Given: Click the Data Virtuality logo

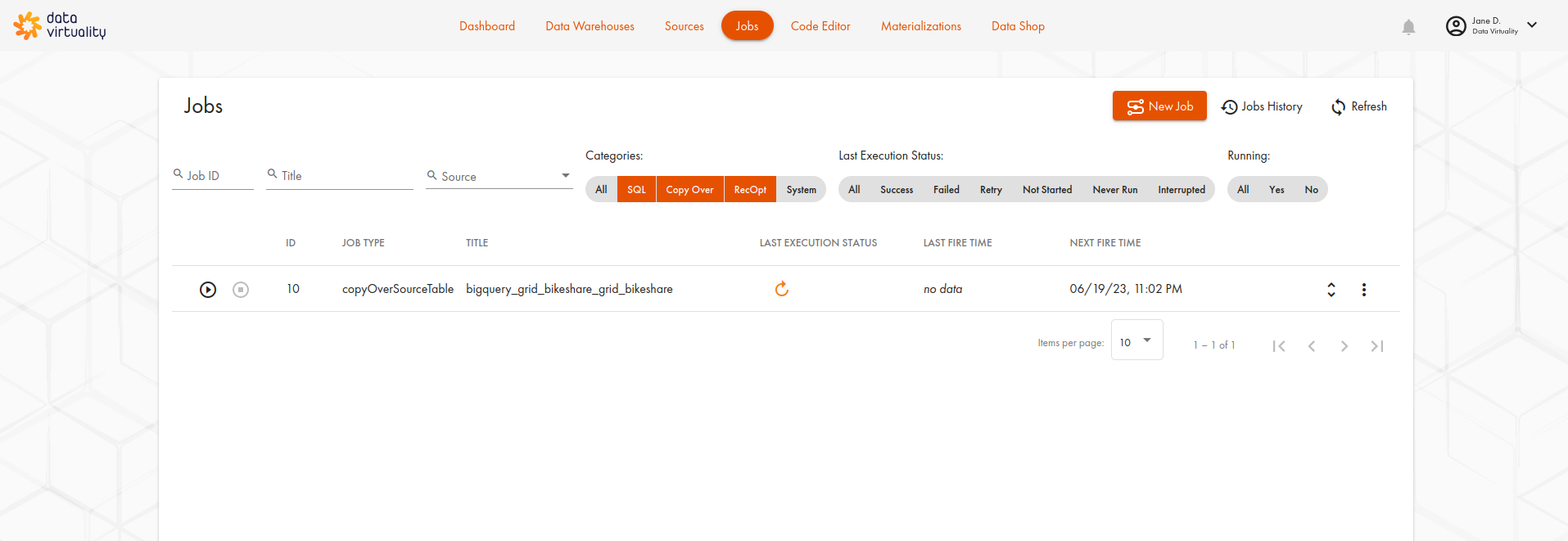Looking at the screenshot, I should pyautogui.click(x=60, y=25).
